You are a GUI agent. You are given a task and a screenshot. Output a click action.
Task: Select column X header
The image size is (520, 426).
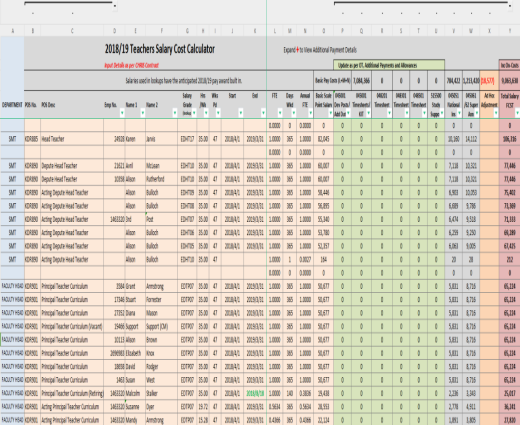489,31
